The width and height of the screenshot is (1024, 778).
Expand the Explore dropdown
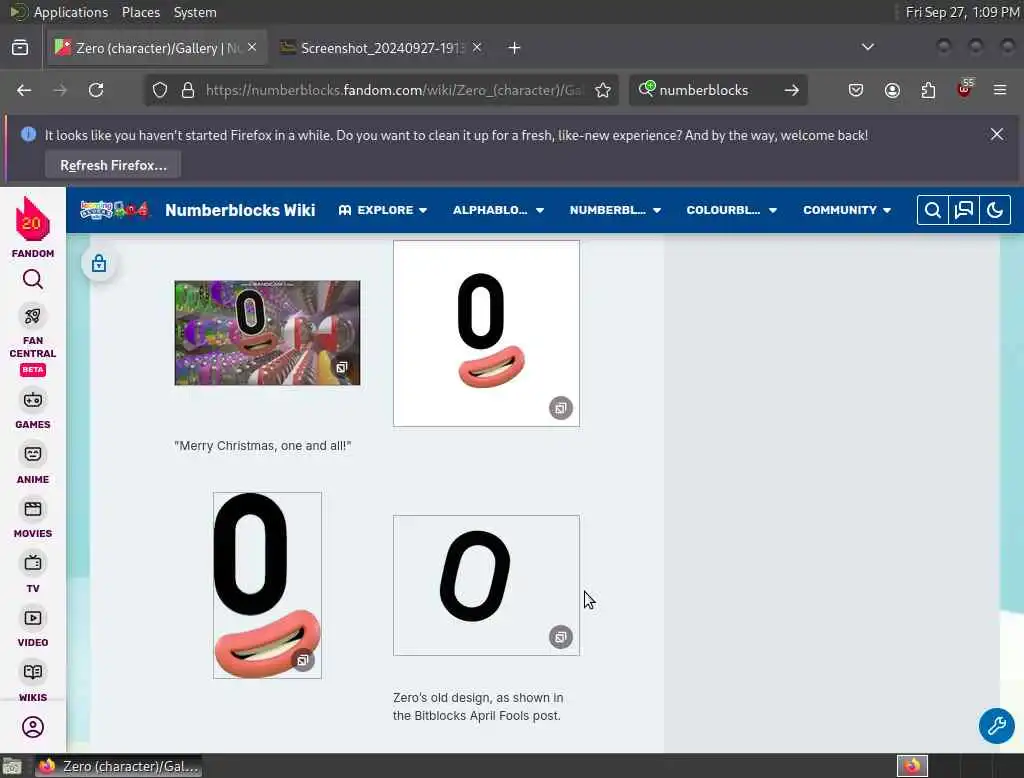[383, 210]
